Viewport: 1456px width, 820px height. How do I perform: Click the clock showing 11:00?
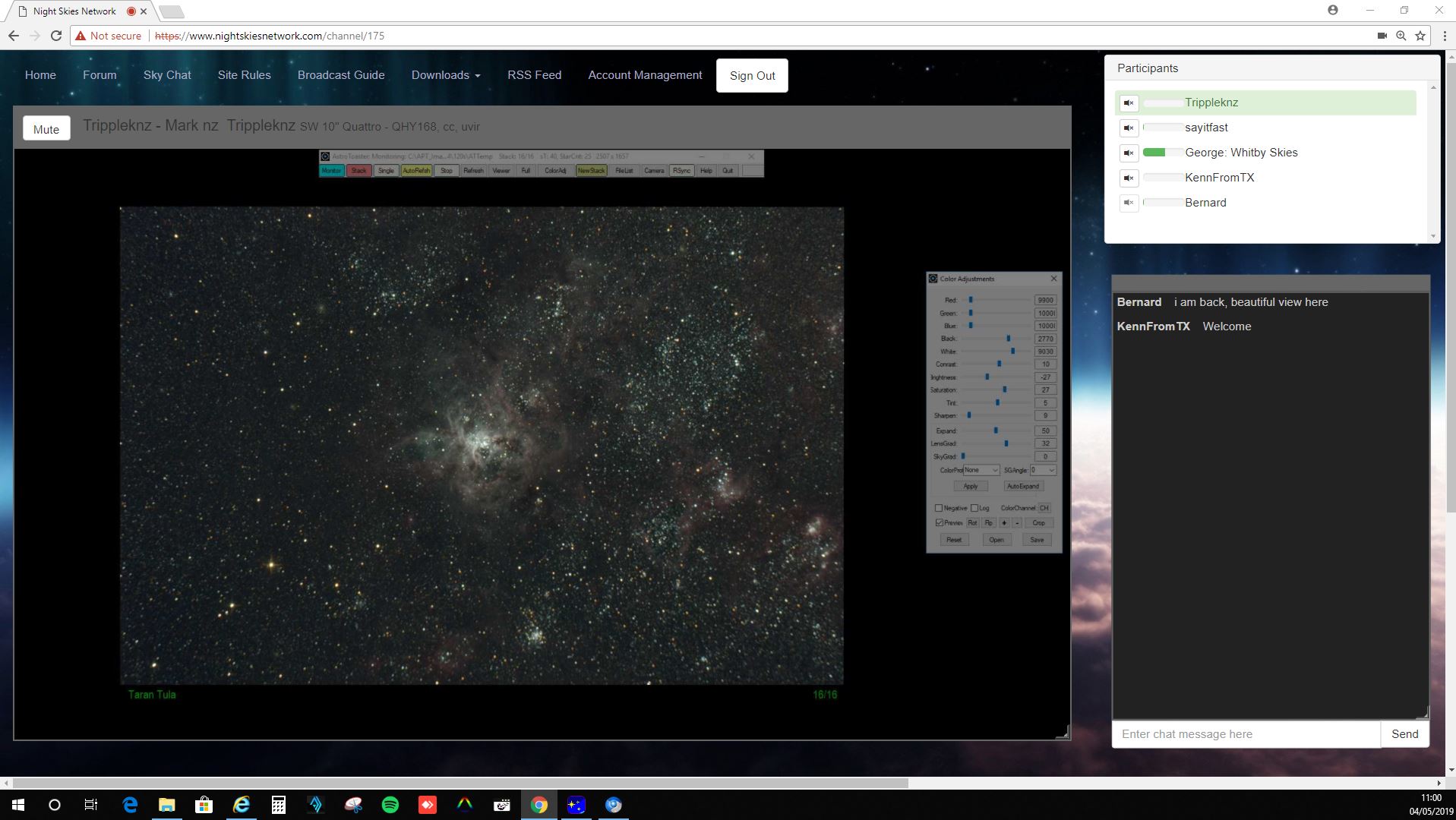1431,798
